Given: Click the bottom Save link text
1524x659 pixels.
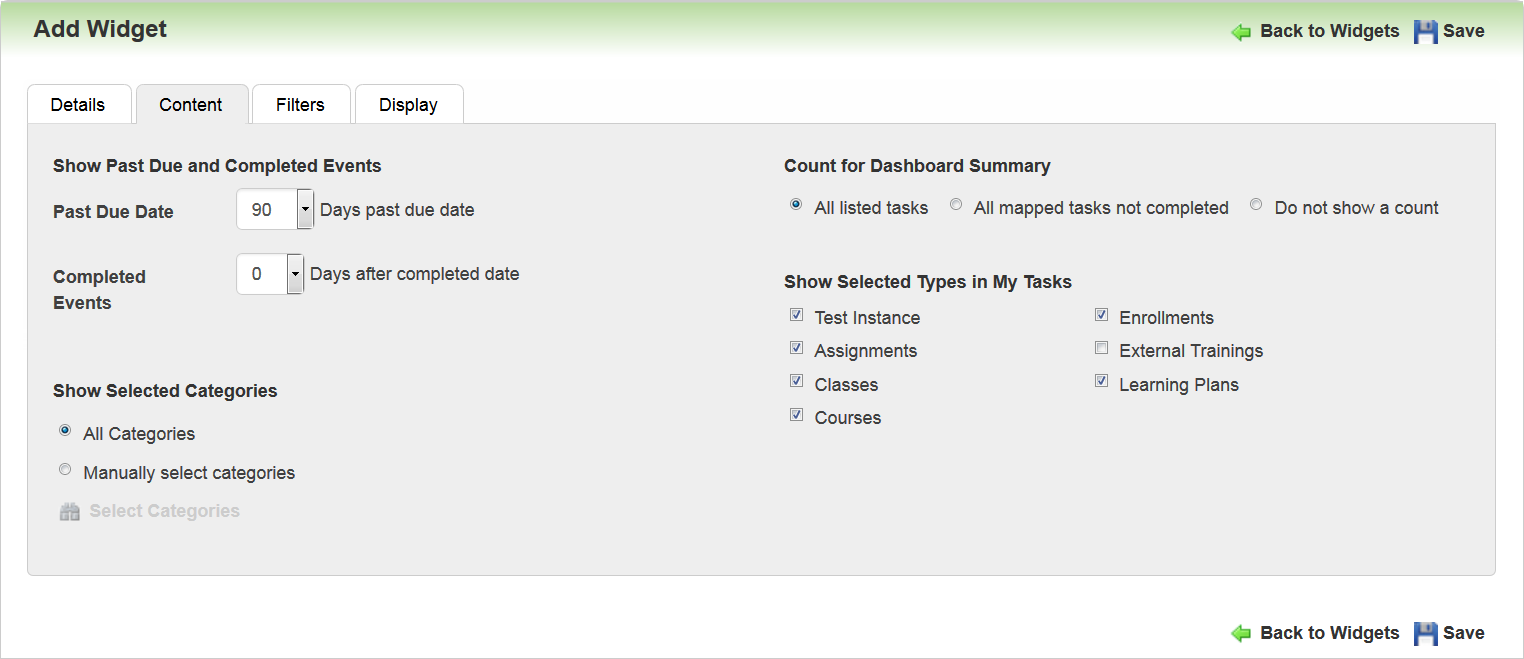Looking at the screenshot, I should point(1463,633).
